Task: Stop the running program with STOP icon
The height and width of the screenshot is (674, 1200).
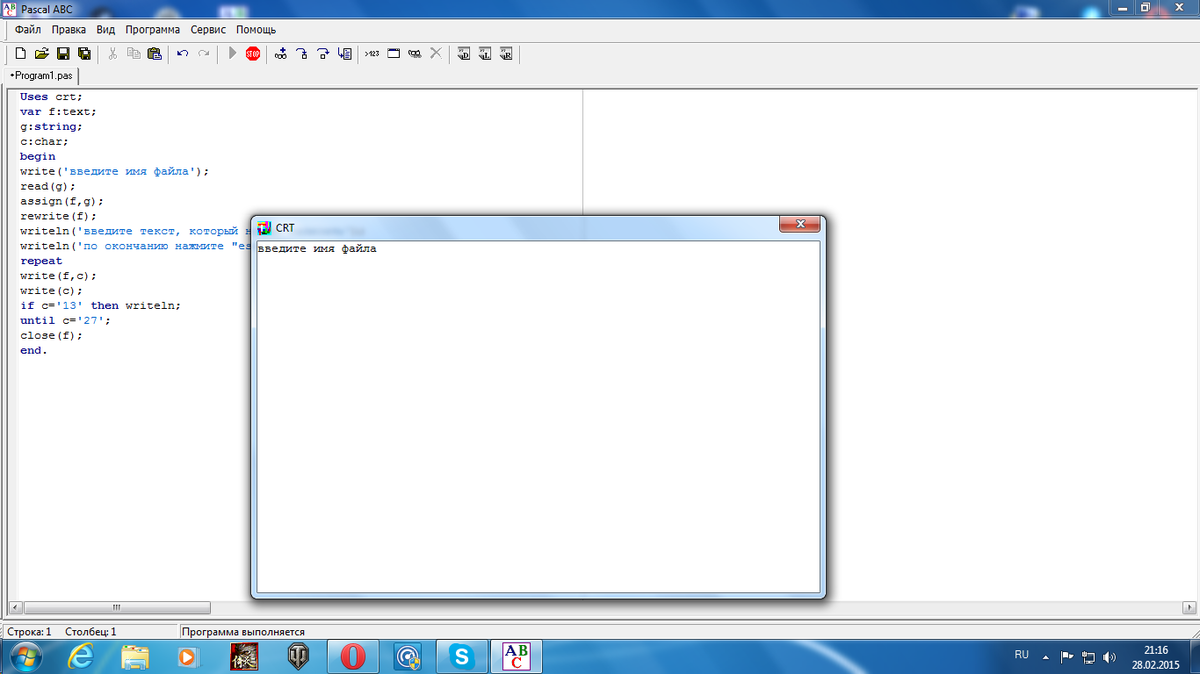Action: coord(253,53)
